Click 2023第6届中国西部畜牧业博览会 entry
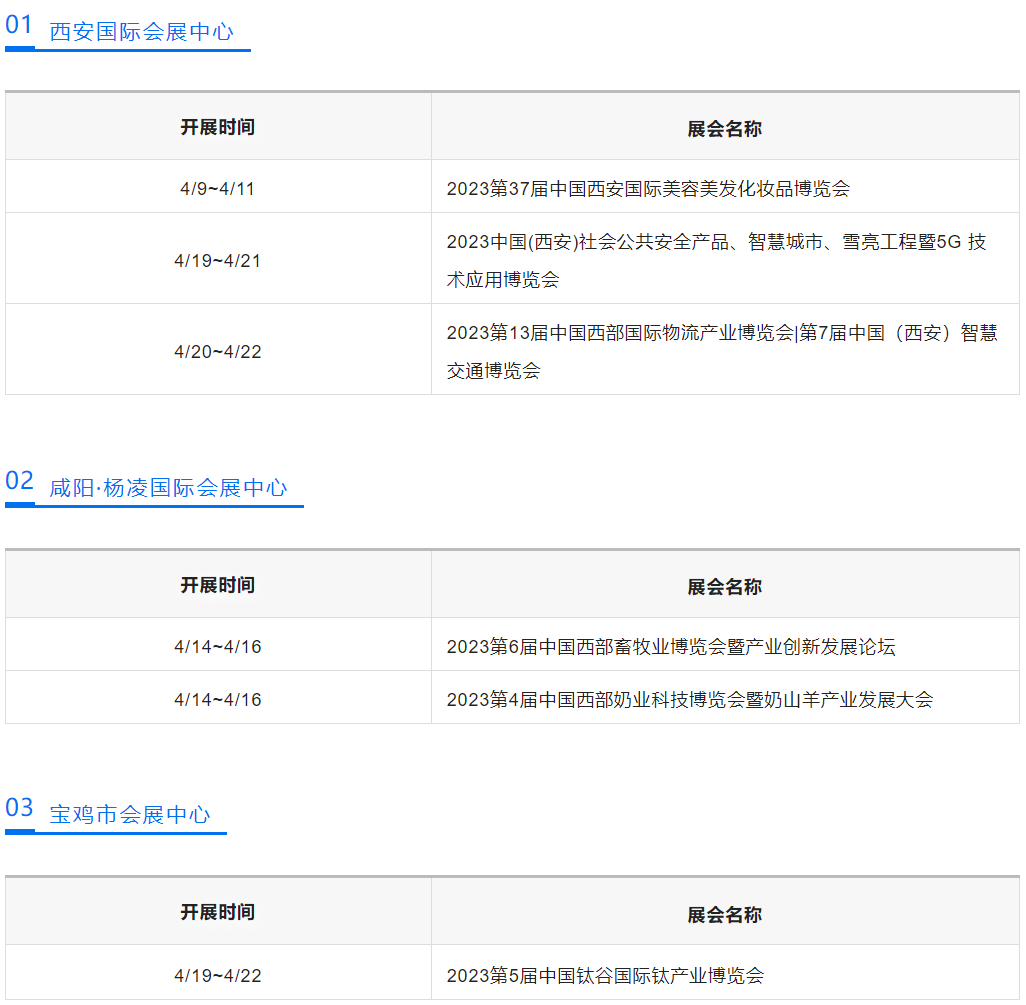Viewport: 1026px width, 1005px height. [x=671, y=647]
